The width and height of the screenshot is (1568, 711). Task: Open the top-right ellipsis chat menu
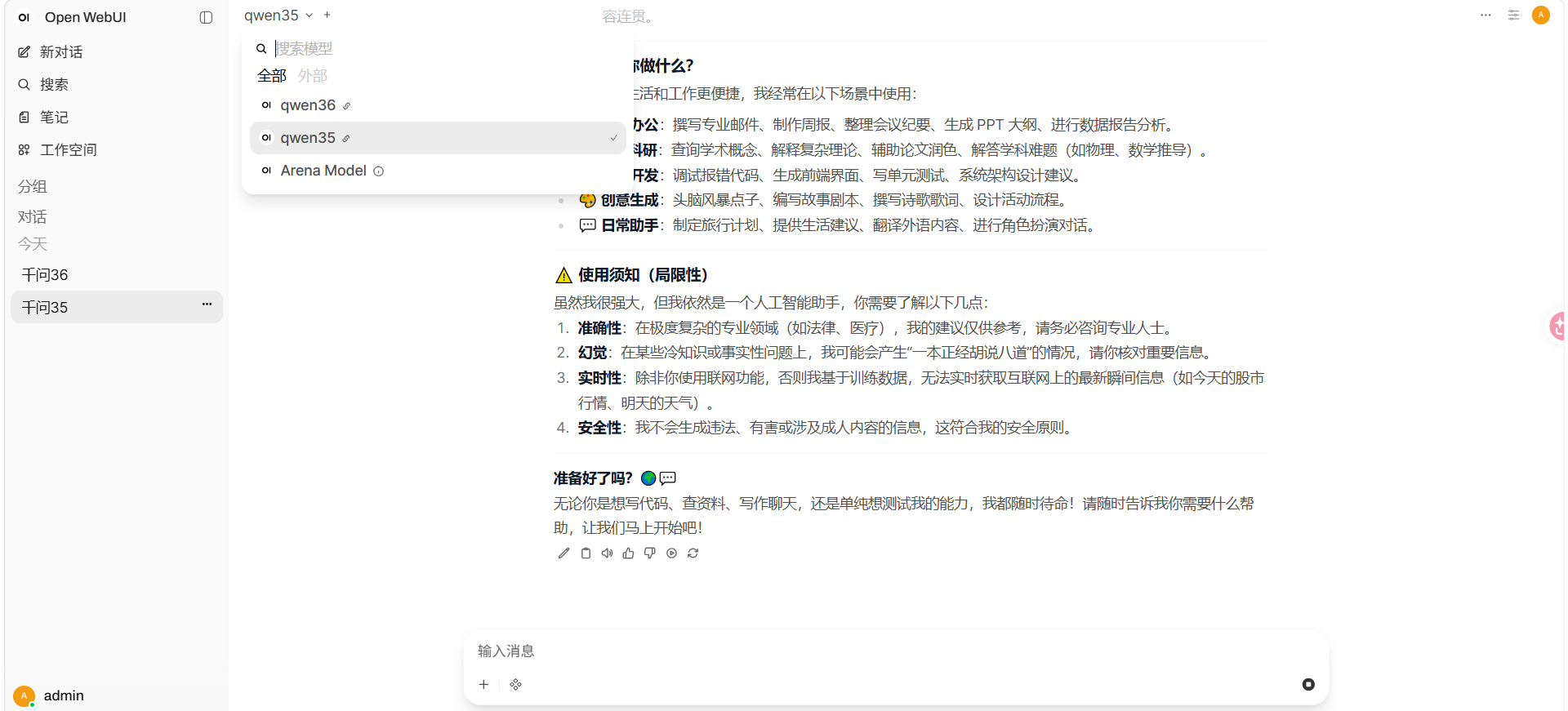tap(1486, 16)
